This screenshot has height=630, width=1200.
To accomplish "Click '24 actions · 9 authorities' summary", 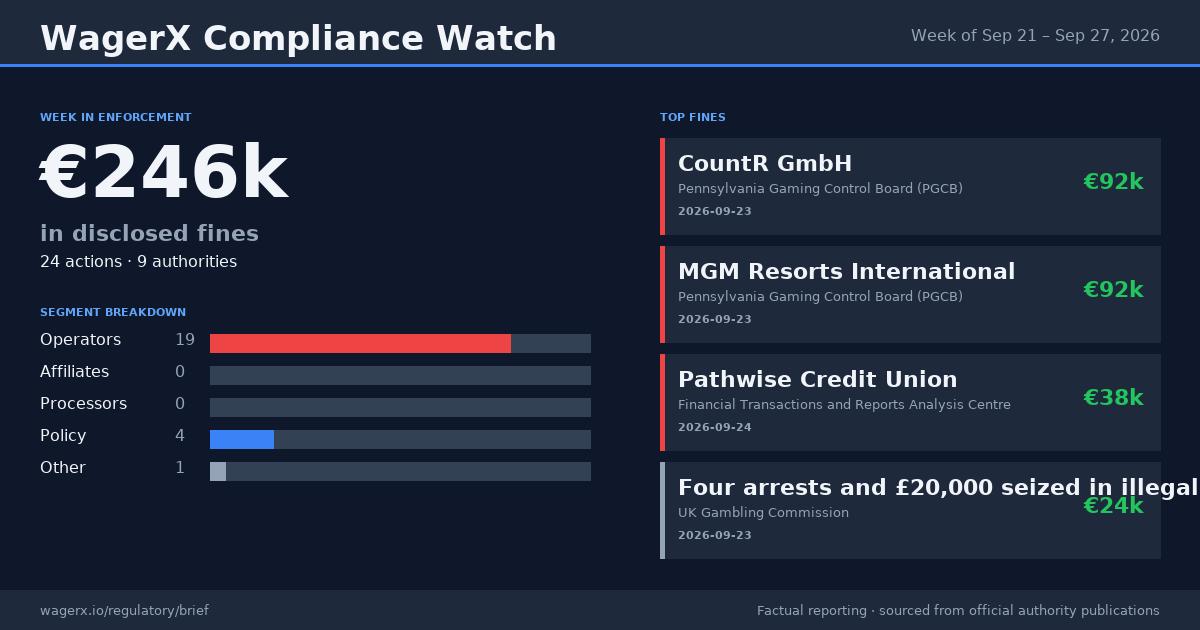I will pos(138,262).
